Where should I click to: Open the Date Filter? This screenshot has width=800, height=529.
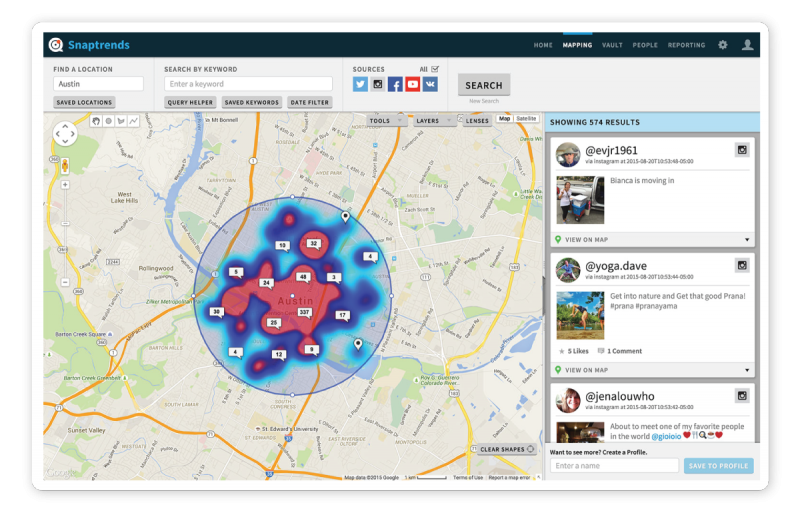310,103
